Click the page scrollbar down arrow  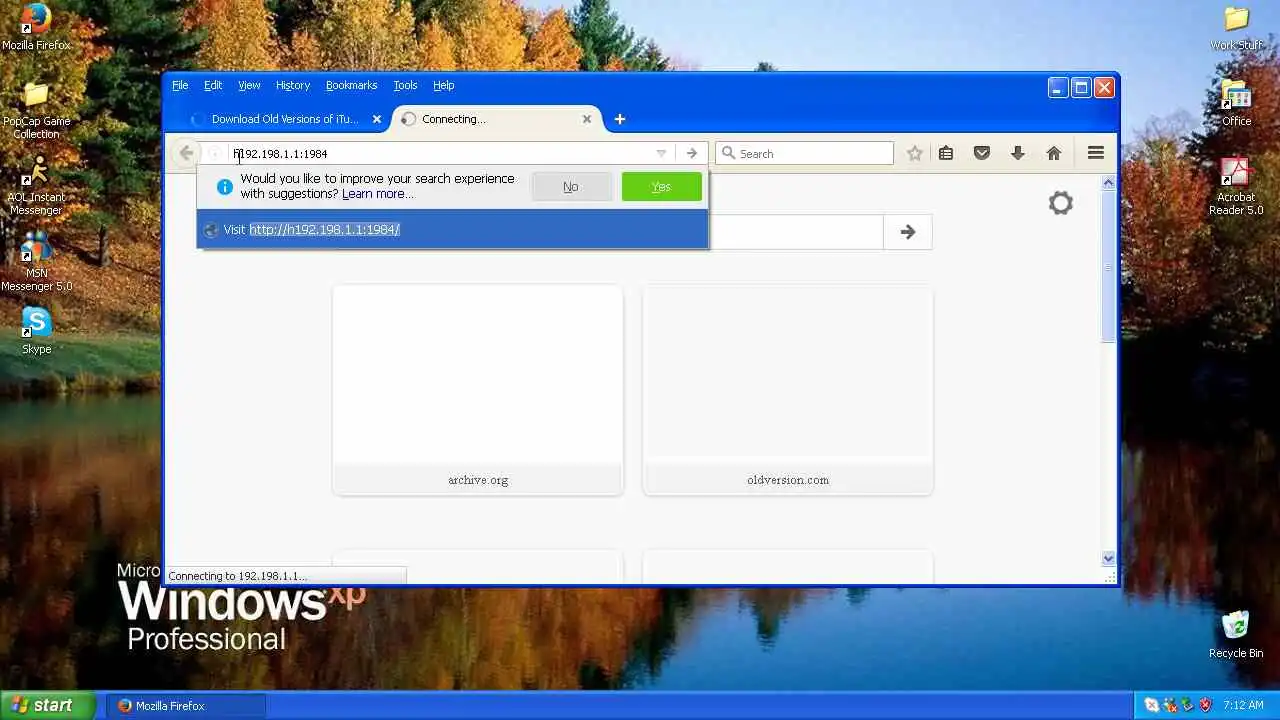pos(1108,559)
